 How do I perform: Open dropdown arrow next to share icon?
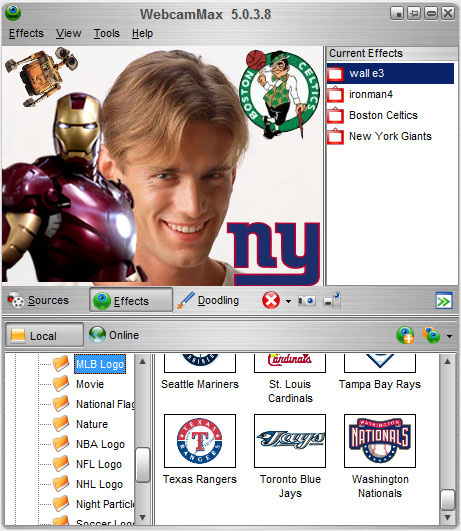tap(449, 336)
